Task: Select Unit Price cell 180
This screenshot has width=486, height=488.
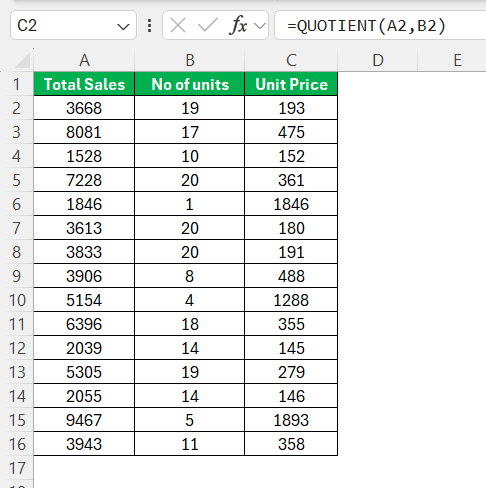Action: coord(291,228)
